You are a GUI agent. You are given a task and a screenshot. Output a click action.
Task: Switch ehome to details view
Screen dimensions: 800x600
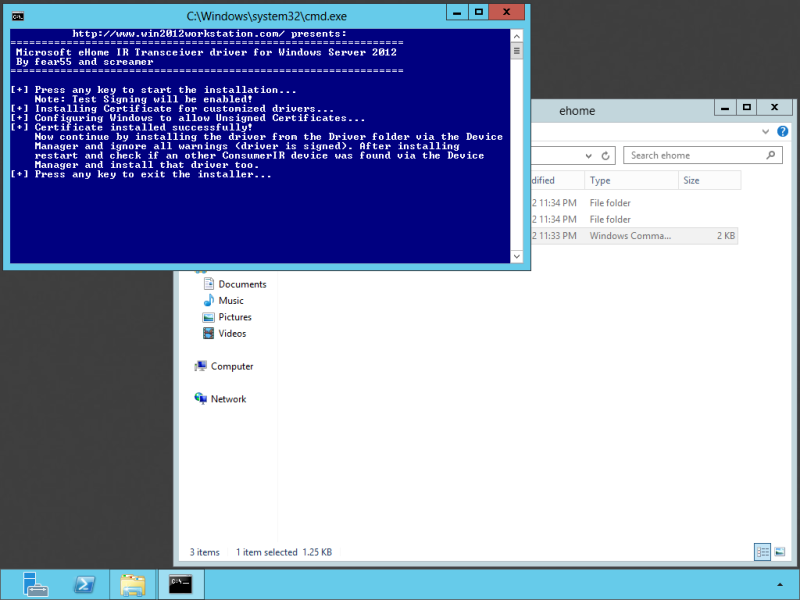762,552
